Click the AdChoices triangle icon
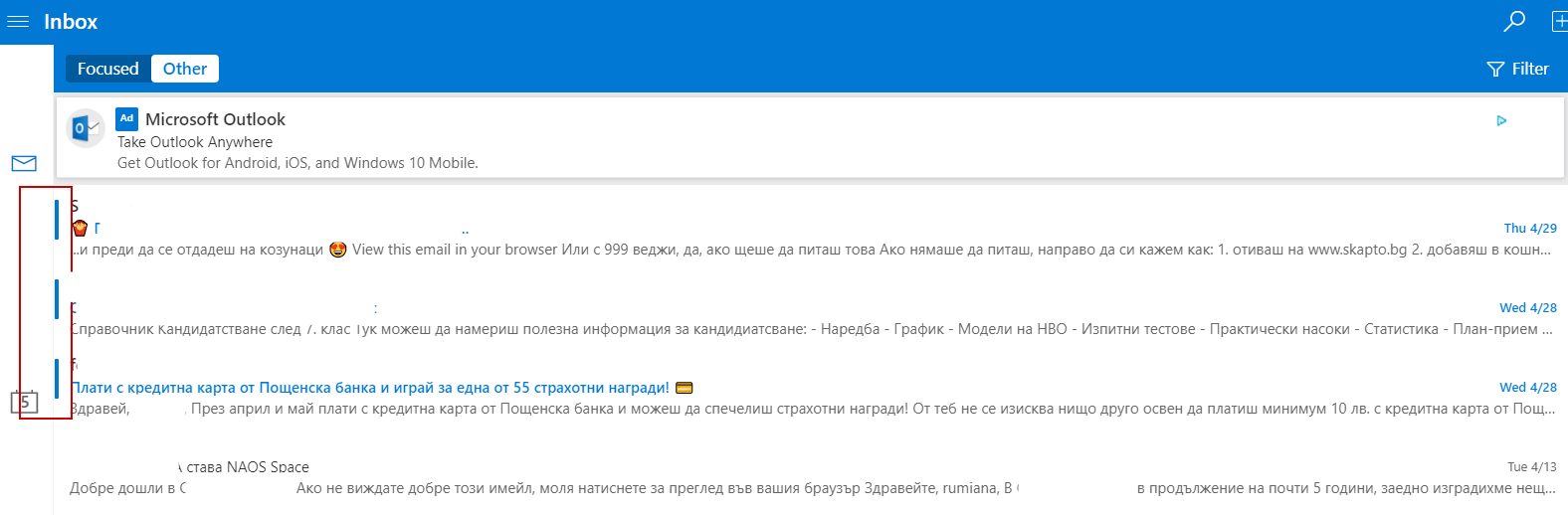This screenshot has width=1568, height=515. coord(1501,121)
